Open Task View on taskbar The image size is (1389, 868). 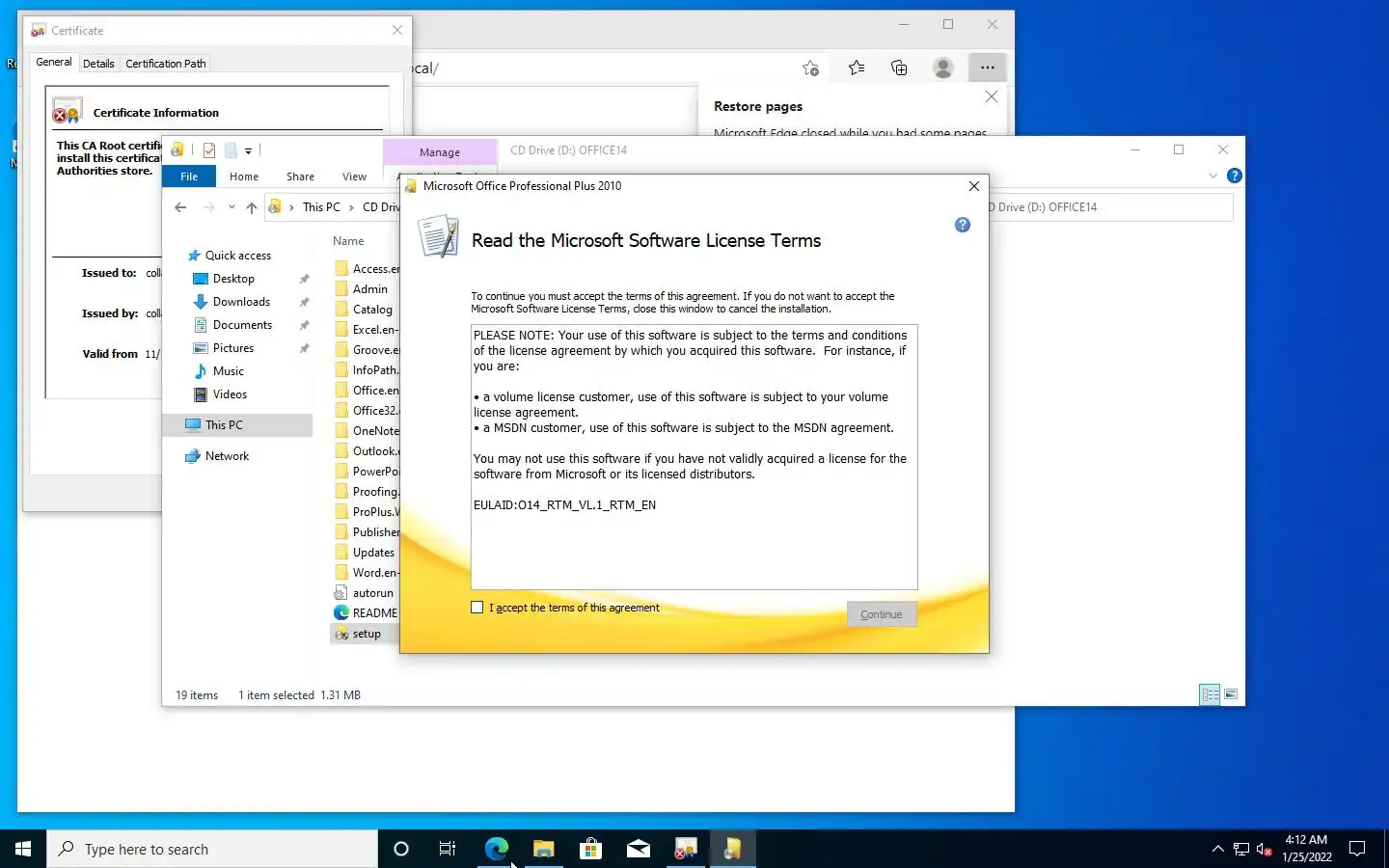tap(448, 849)
